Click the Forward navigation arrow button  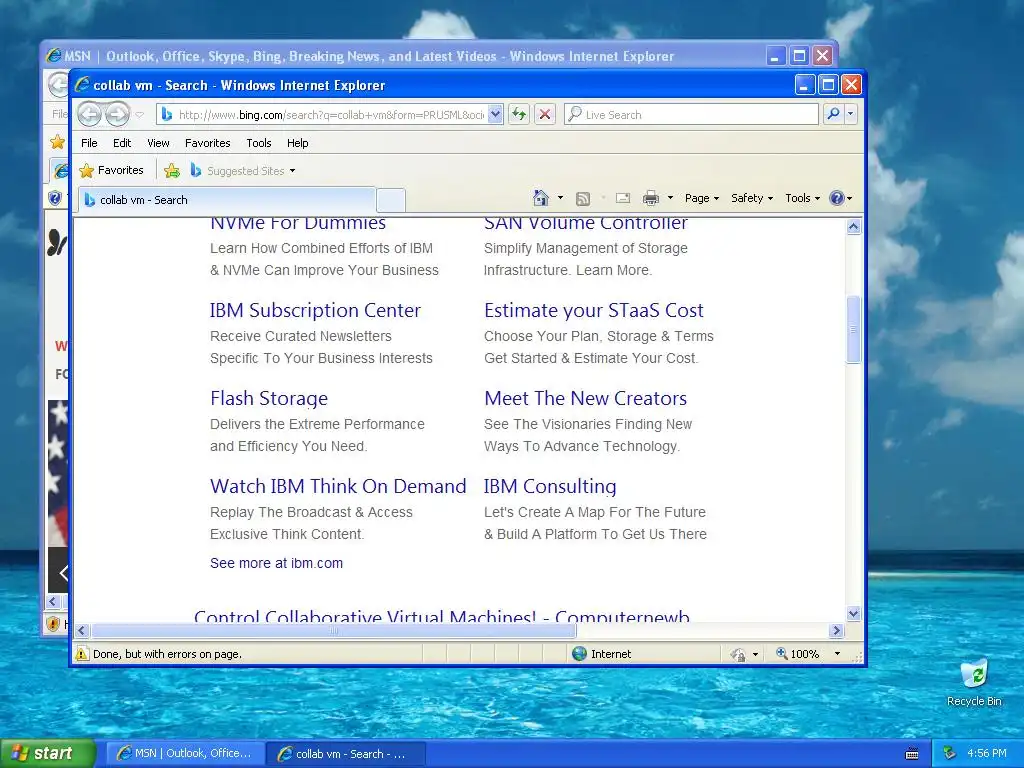tap(118, 114)
